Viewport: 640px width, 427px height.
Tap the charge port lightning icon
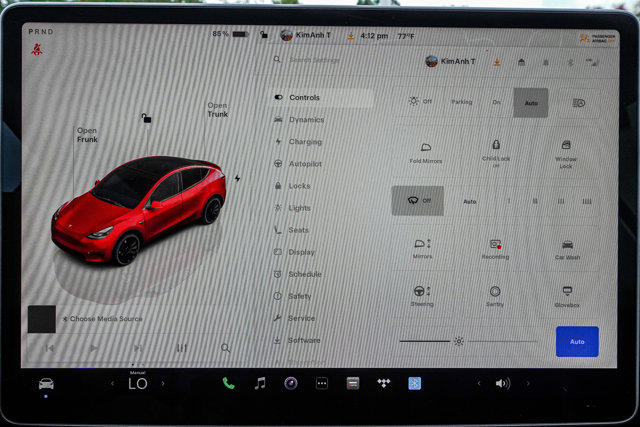point(237,178)
